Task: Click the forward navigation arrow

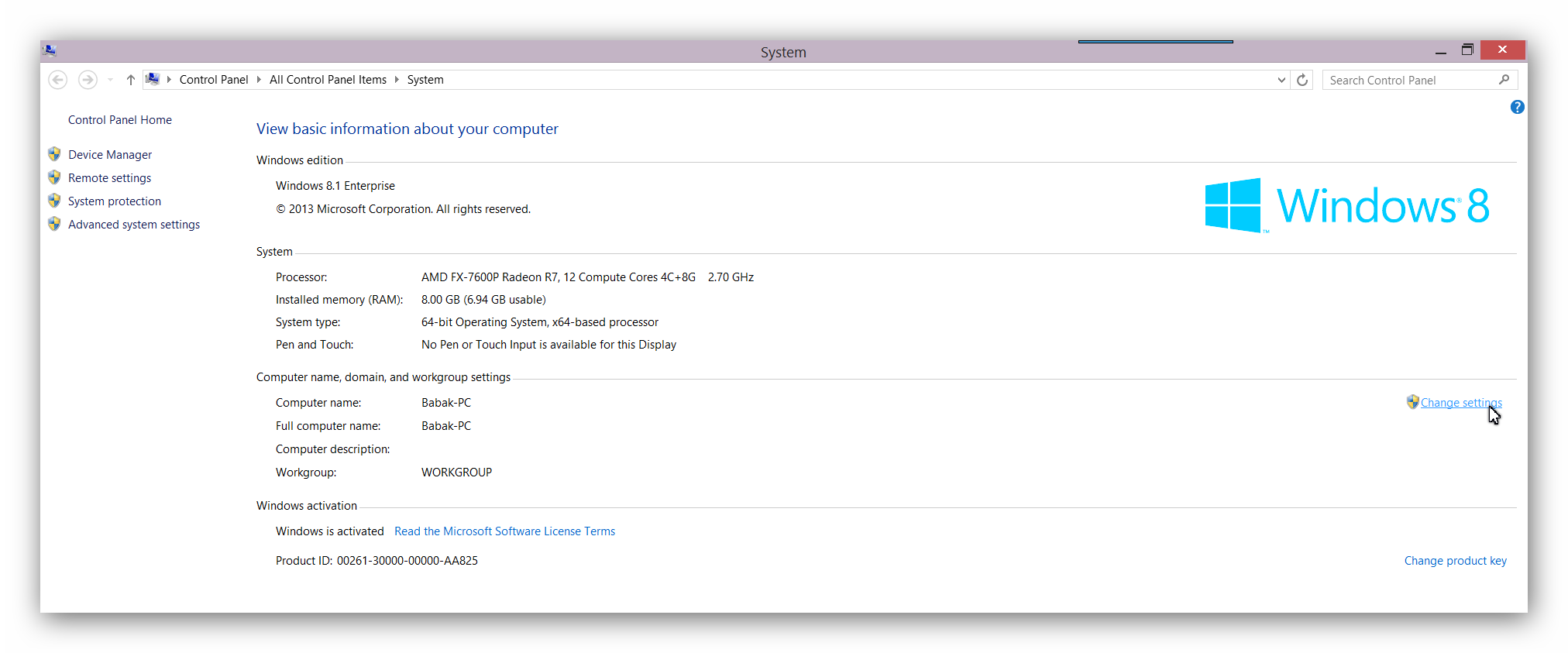Action: (x=88, y=80)
